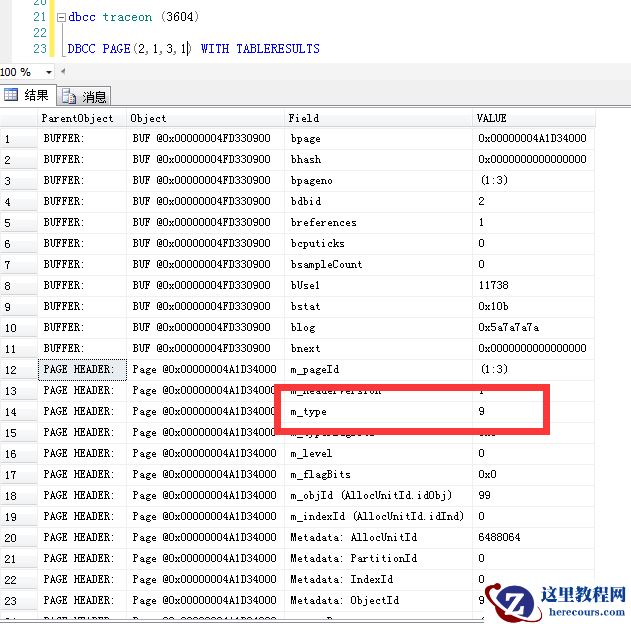The width and height of the screenshot is (631, 624).
Task: Click the 'dbcc traceon (3604)' code line
Action: (134, 17)
